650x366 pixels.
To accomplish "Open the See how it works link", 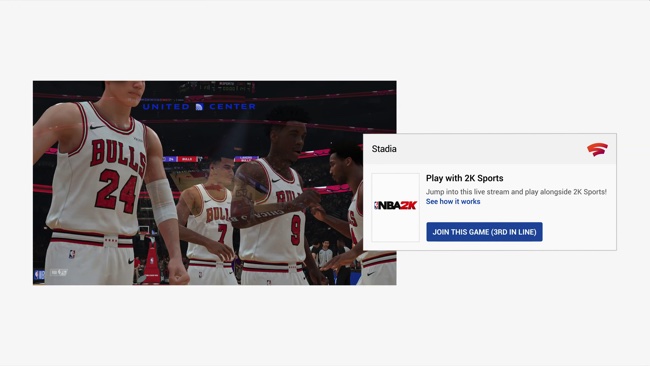I will 453,201.
